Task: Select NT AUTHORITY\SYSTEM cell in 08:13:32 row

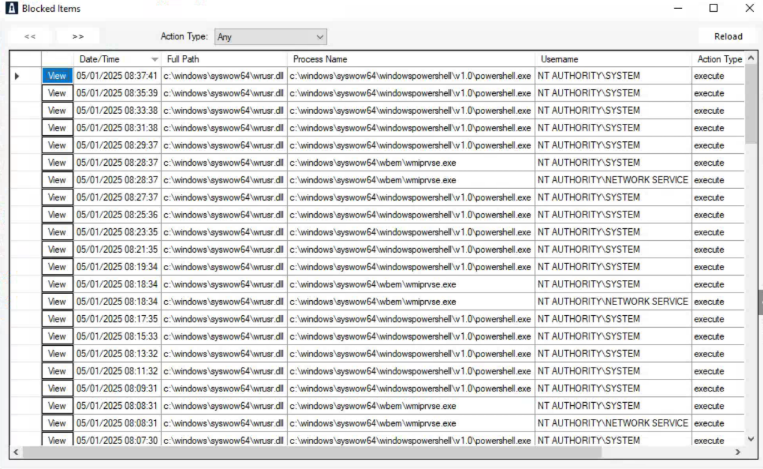Action: click(613, 354)
